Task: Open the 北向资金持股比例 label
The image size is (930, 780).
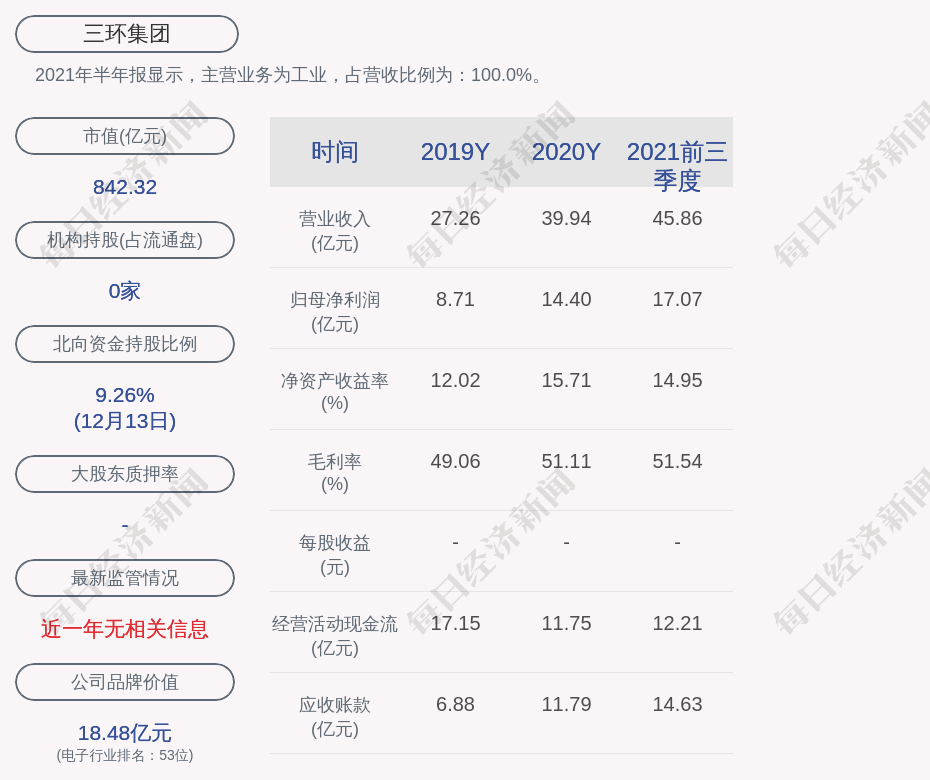Action: tap(125, 344)
